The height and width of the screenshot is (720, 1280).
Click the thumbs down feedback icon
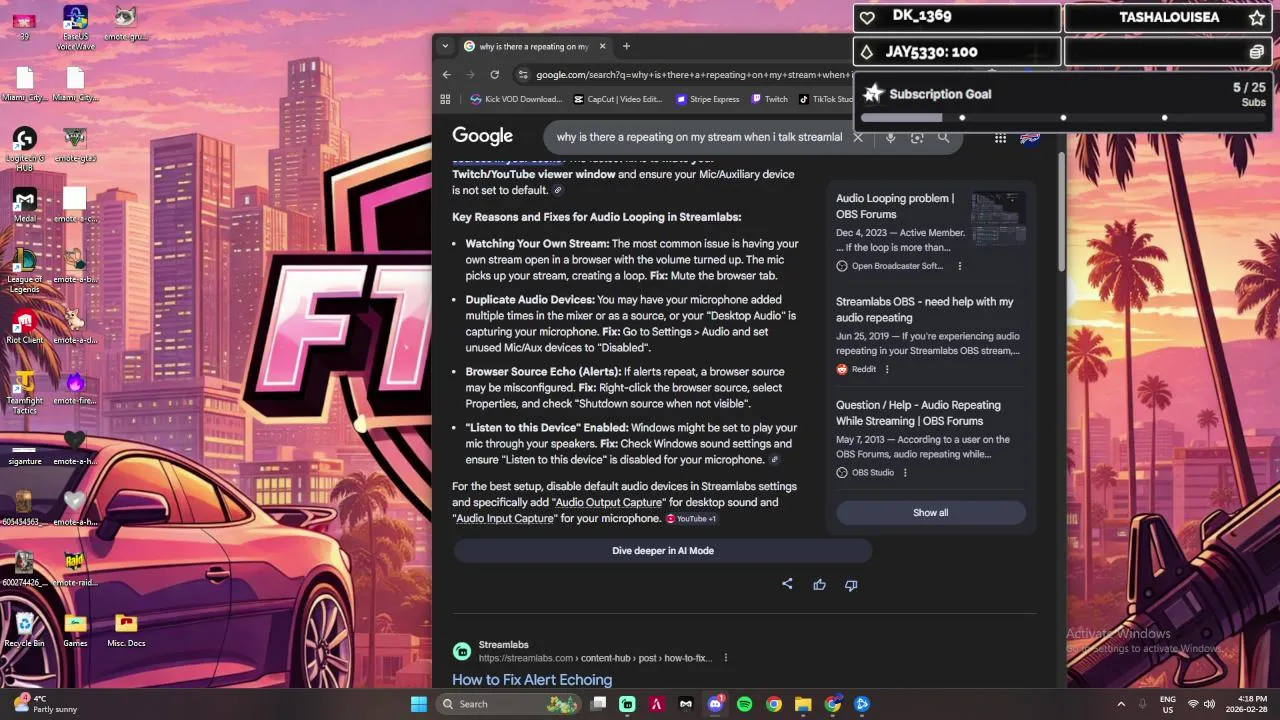pyautogui.click(x=851, y=584)
